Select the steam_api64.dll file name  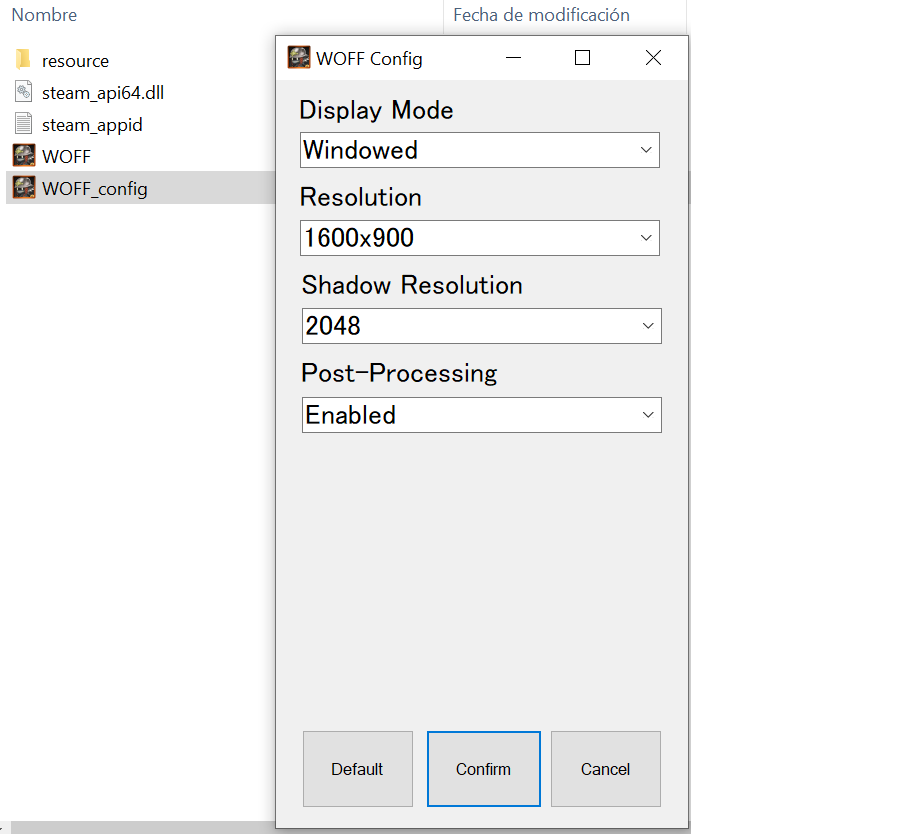[103, 93]
